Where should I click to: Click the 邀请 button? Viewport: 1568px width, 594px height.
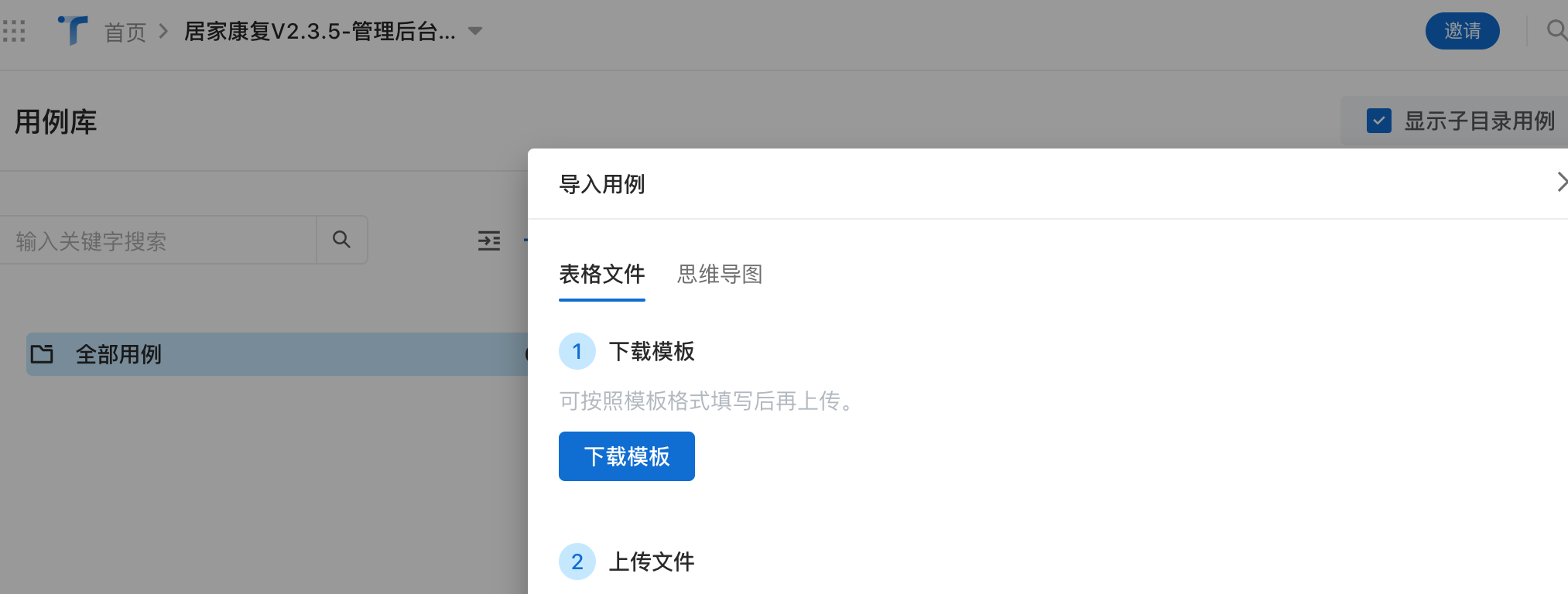tap(1463, 31)
